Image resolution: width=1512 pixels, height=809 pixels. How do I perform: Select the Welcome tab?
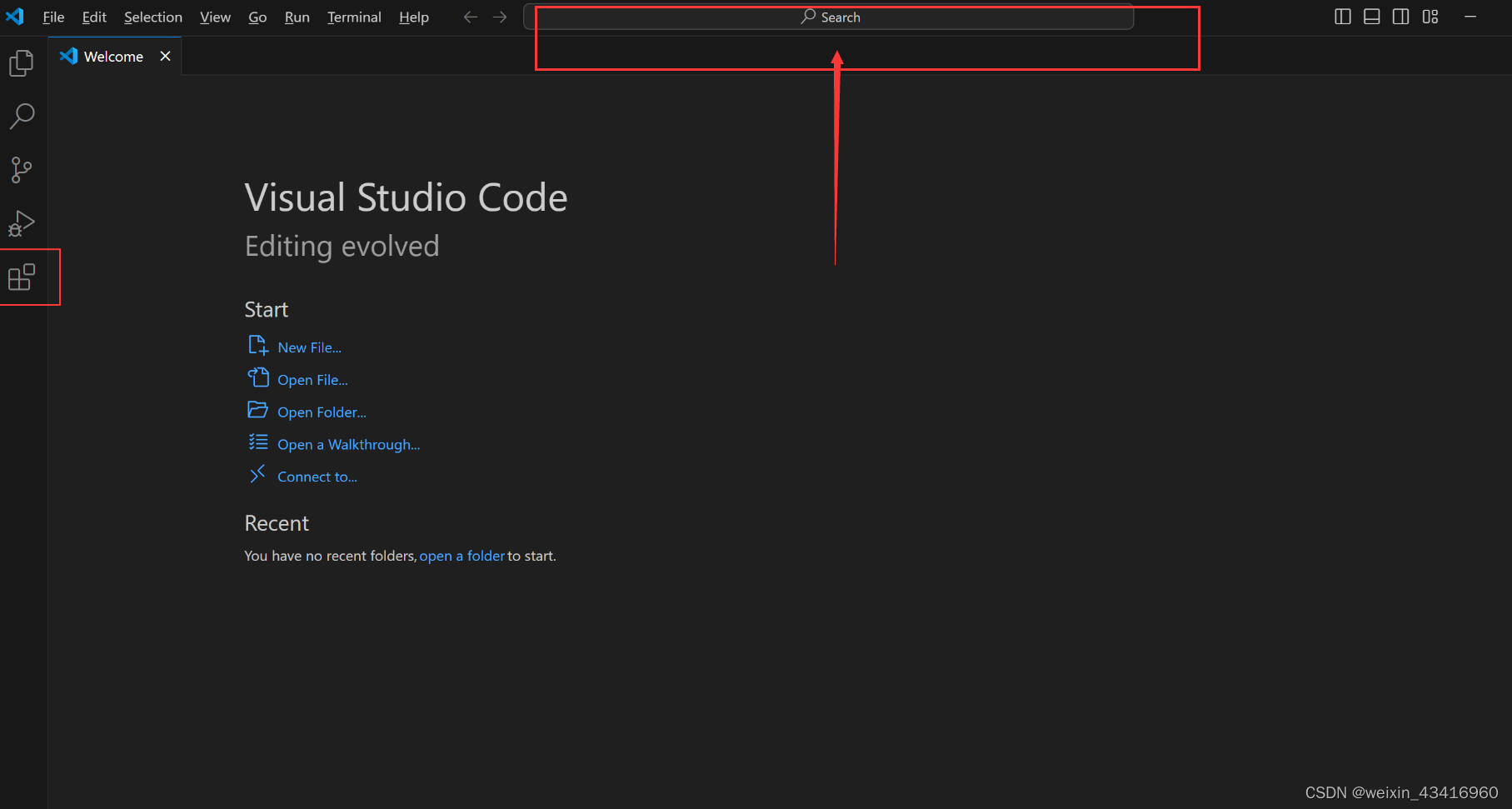[x=115, y=56]
